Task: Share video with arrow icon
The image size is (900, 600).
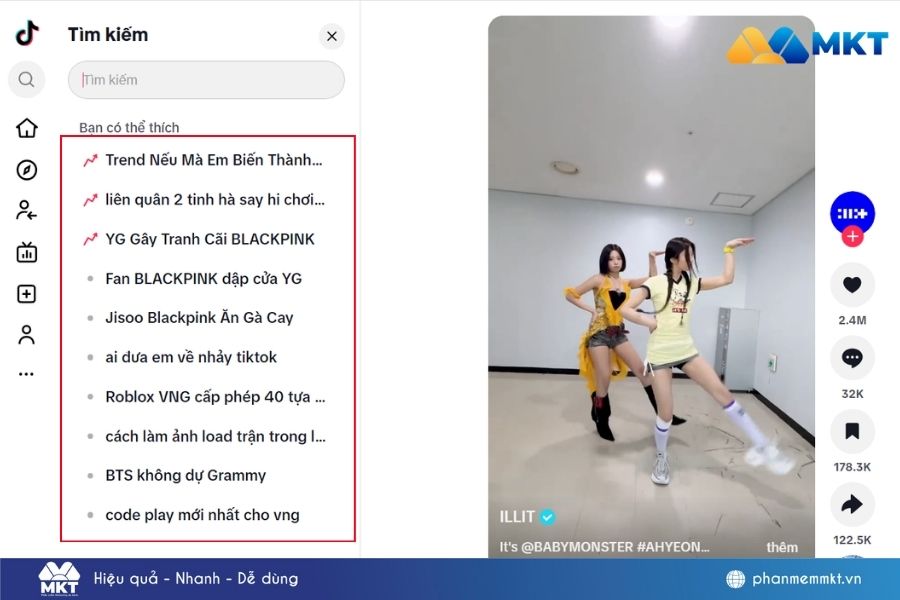Action: point(852,504)
